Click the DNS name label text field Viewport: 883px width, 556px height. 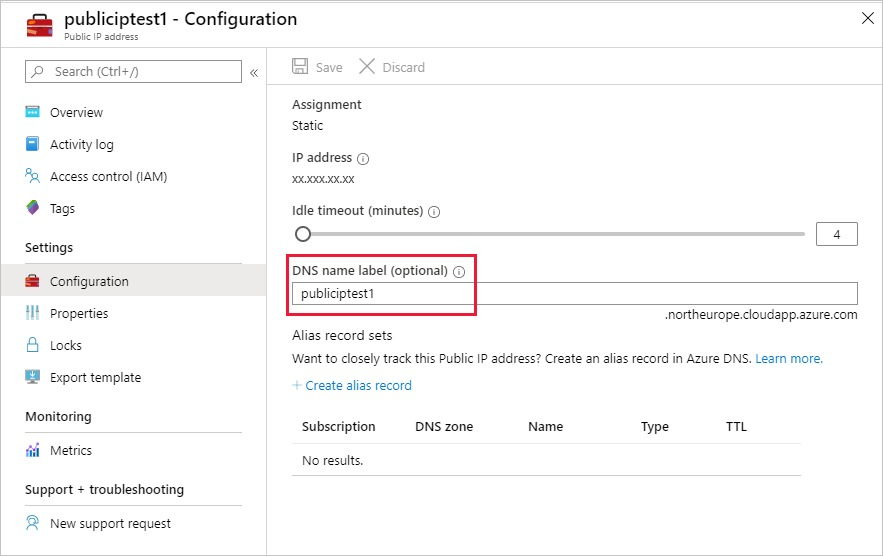[x=574, y=293]
